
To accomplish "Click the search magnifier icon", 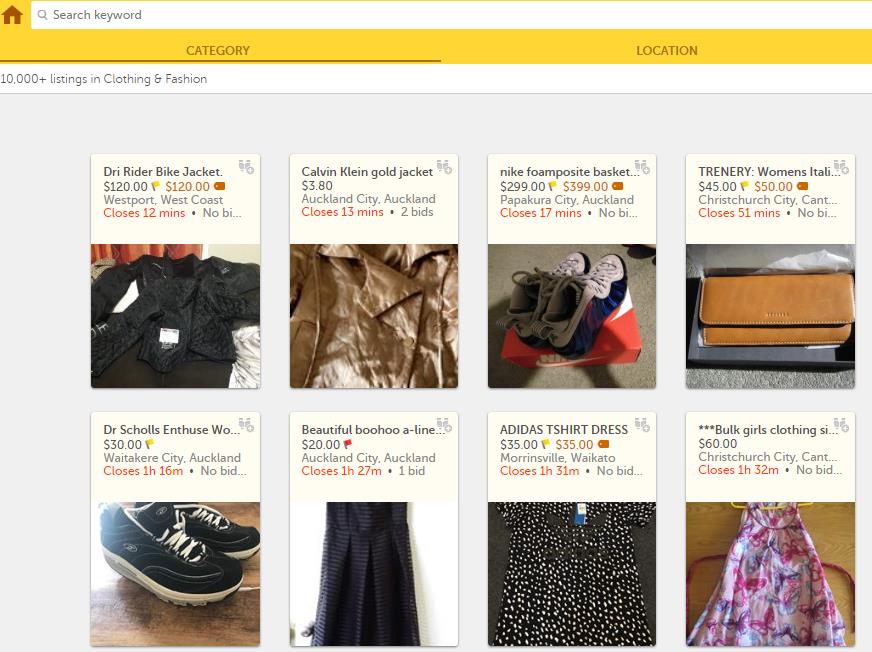I will [42, 15].
